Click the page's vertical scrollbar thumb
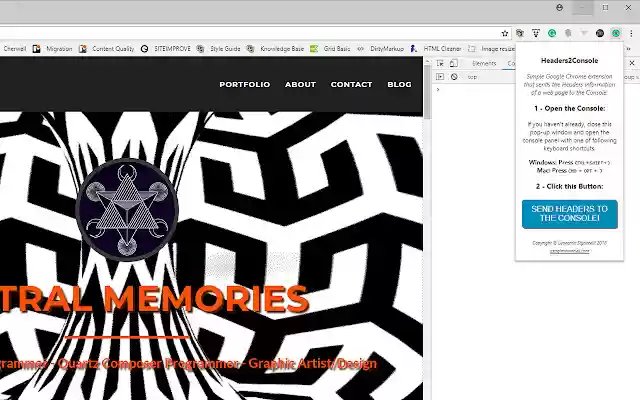 [427, 92]
